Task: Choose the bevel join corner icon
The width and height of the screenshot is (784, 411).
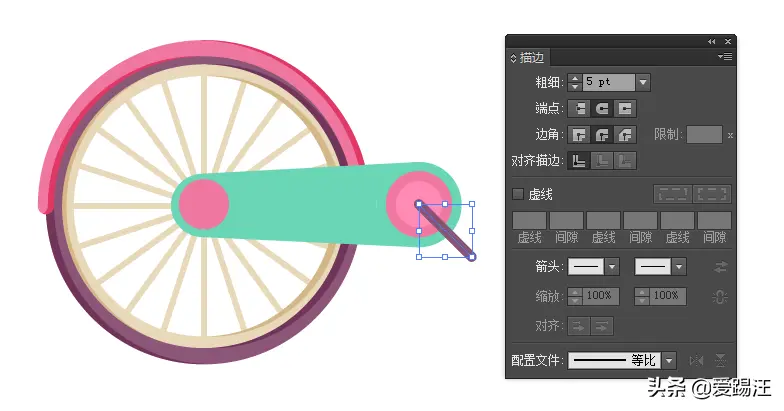Action: 625,134
